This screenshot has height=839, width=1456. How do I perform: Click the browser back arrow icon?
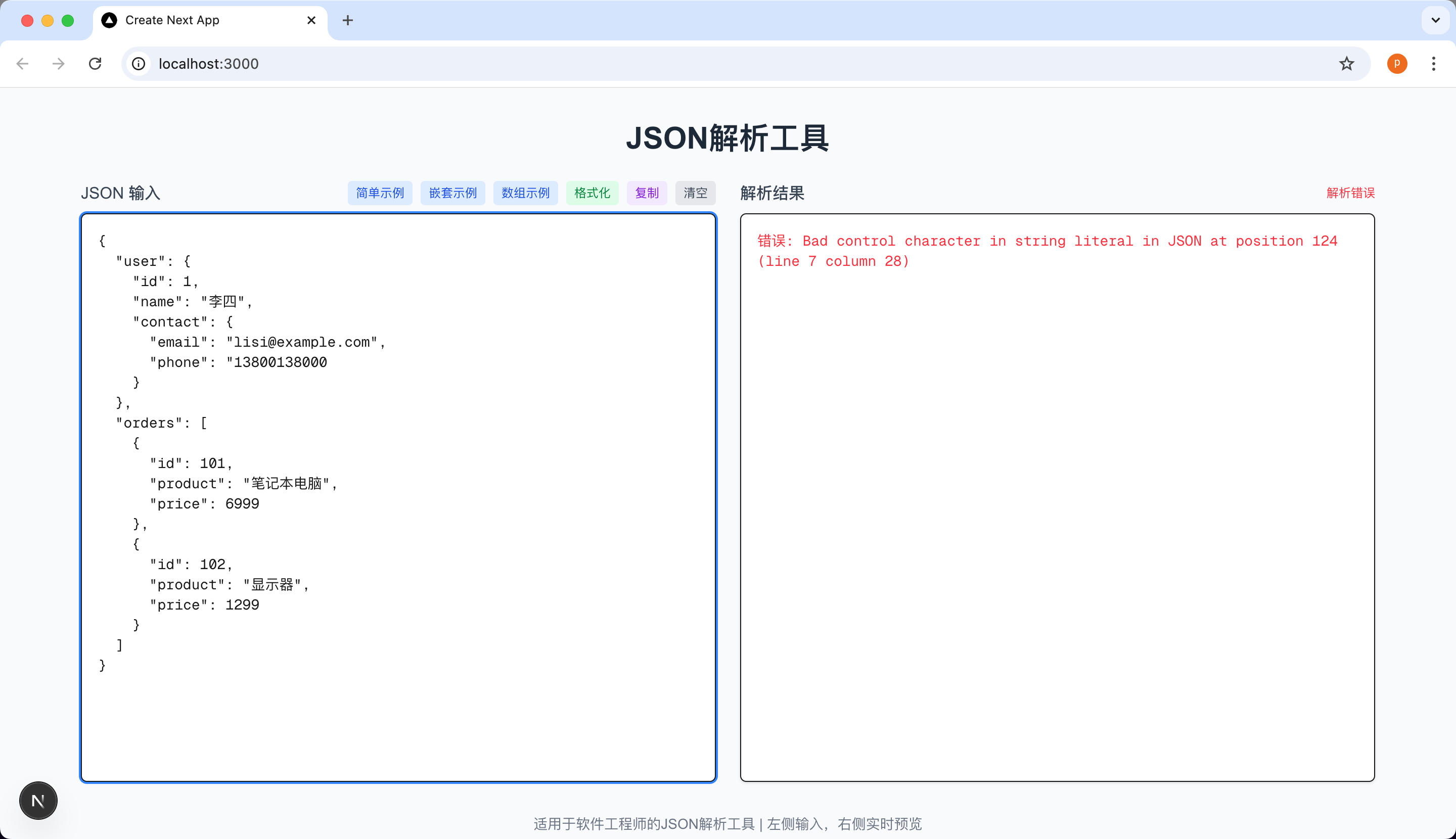22,63
